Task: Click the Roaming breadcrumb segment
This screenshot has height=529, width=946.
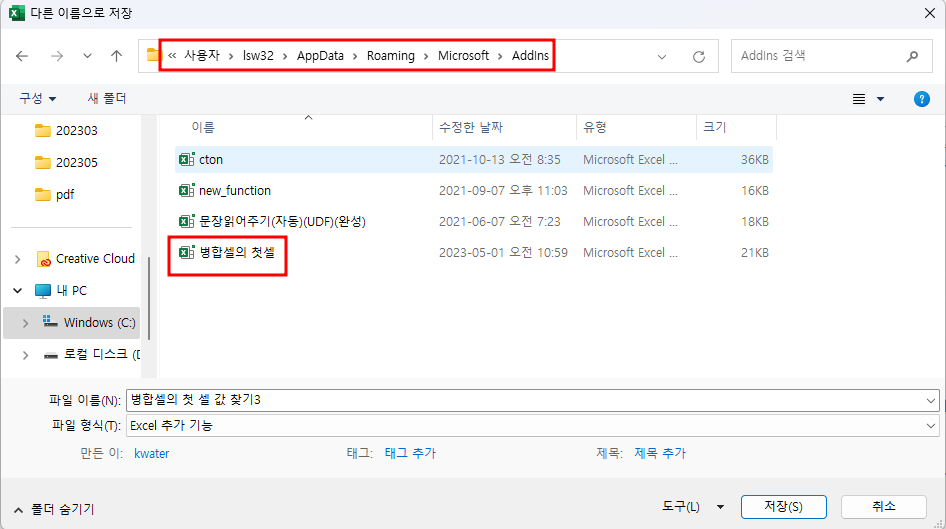Action: pos(390,55)
